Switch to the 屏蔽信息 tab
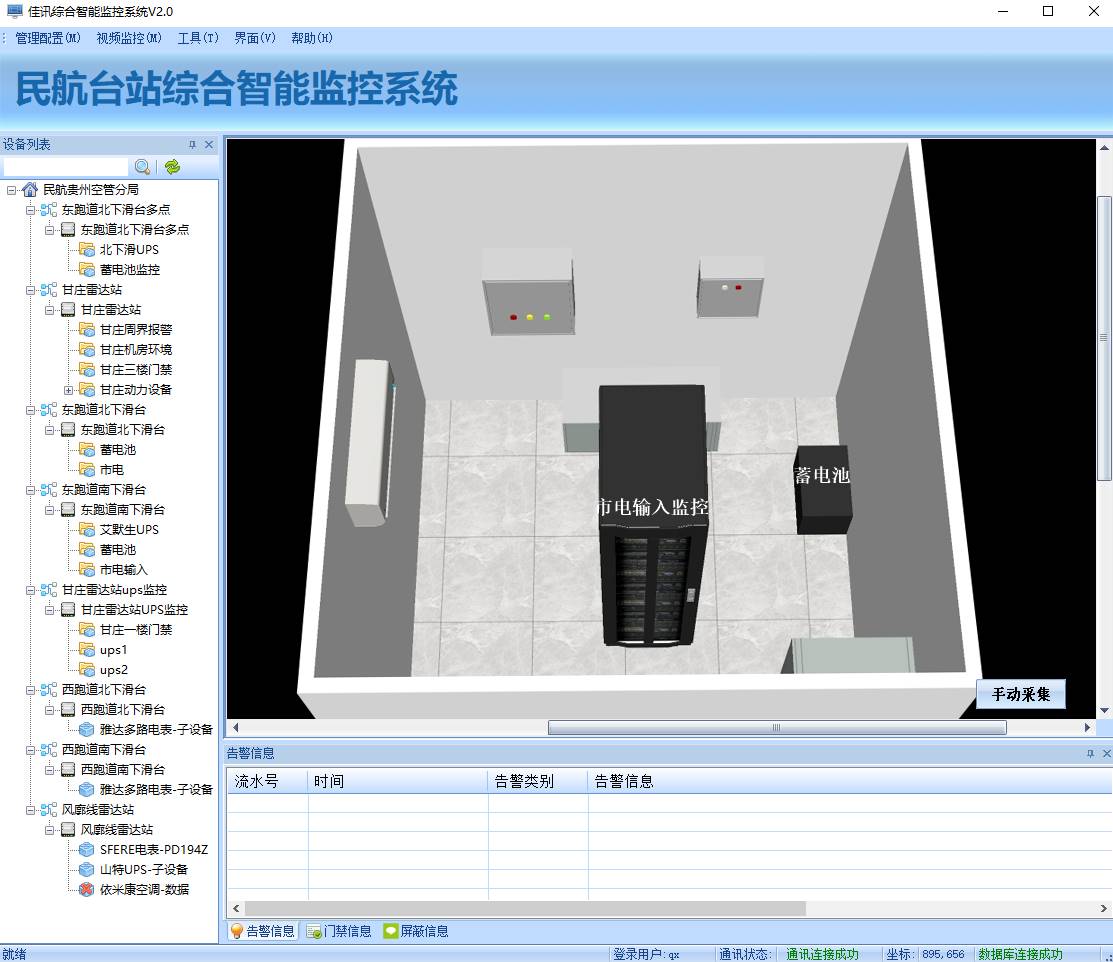1113x962 pixels. [416, 931]
